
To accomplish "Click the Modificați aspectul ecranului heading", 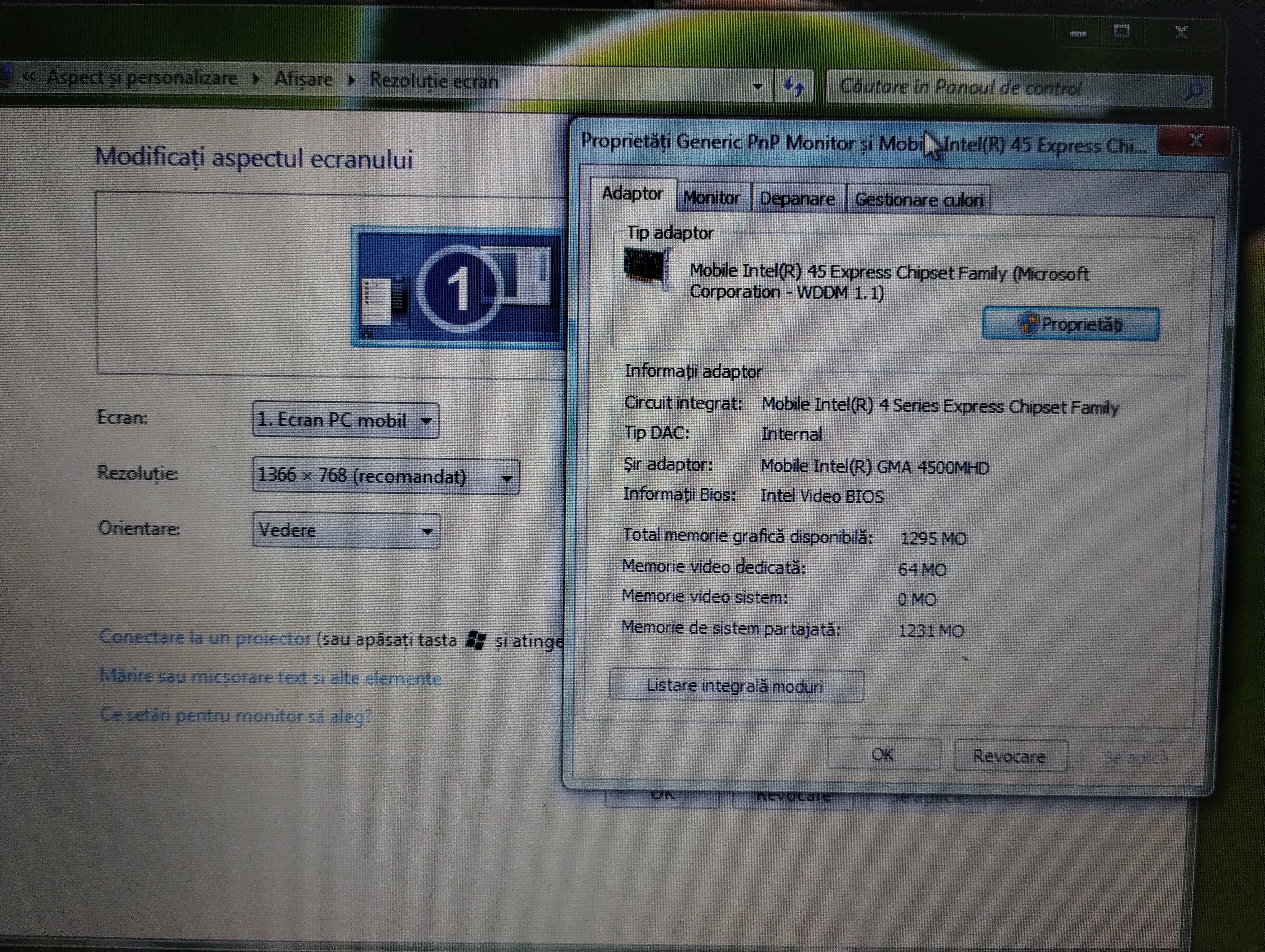I will point(254,158).
